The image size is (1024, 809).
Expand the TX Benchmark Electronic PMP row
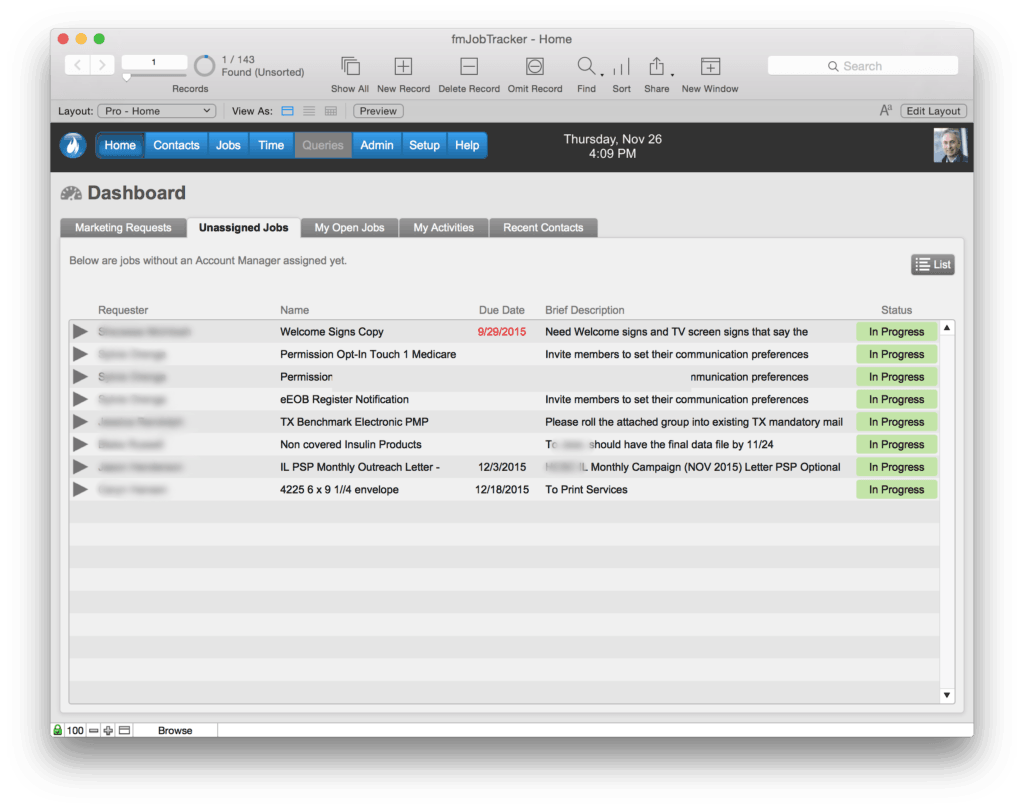click(80, 421)
